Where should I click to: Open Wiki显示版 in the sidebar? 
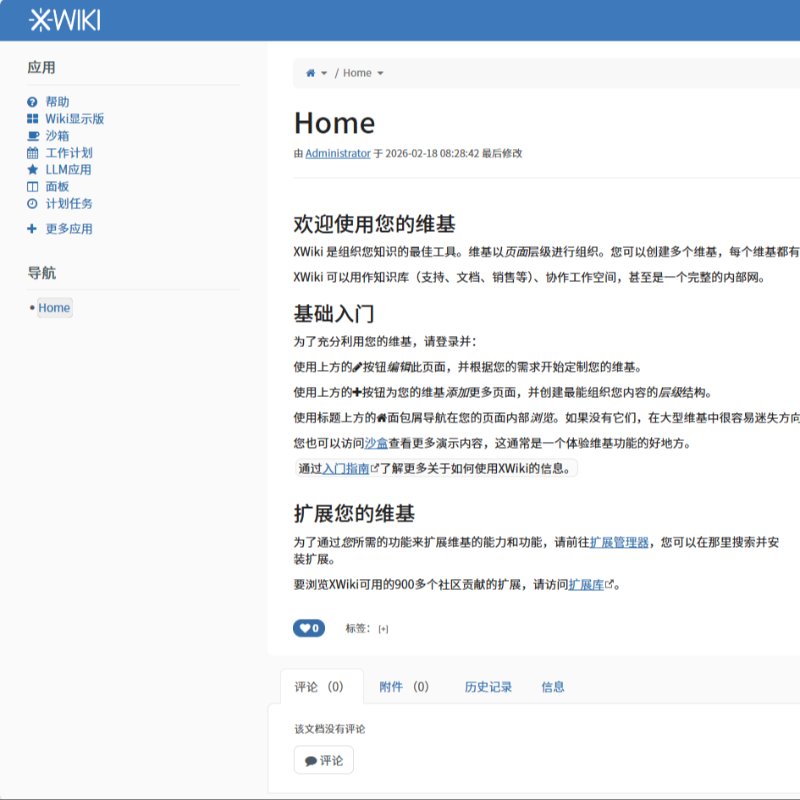click(74, 119)
